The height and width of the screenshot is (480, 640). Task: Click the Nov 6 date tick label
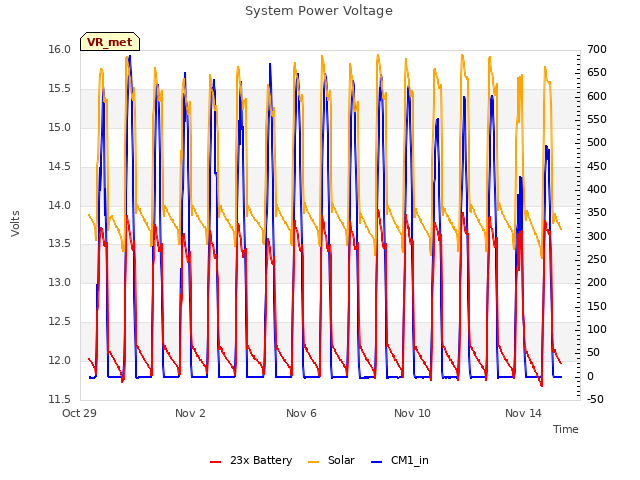pyautogui.click(x=301, y=413)
